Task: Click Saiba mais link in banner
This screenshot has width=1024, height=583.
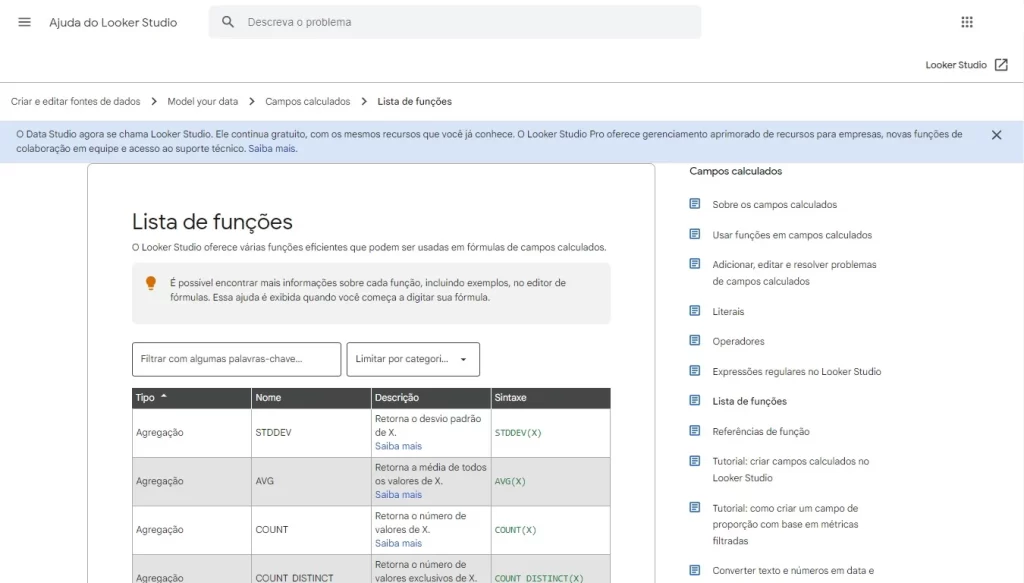Action: [x=272, y=149]
